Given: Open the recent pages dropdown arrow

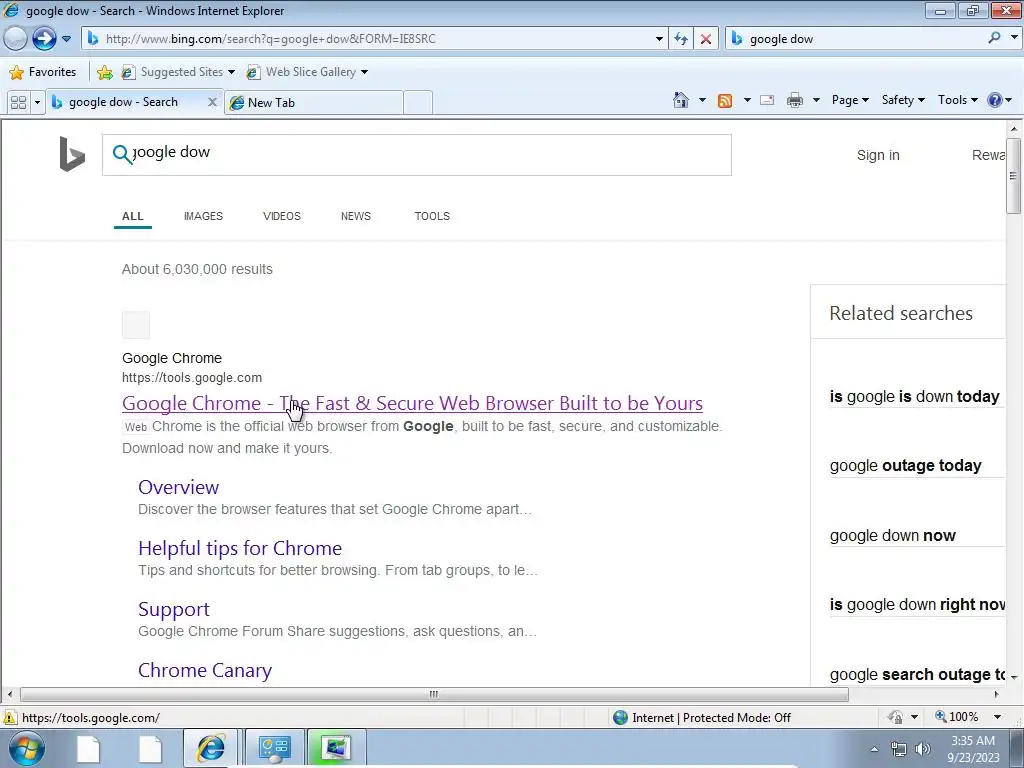Looking at the screenshot, I should click(66, 39).
